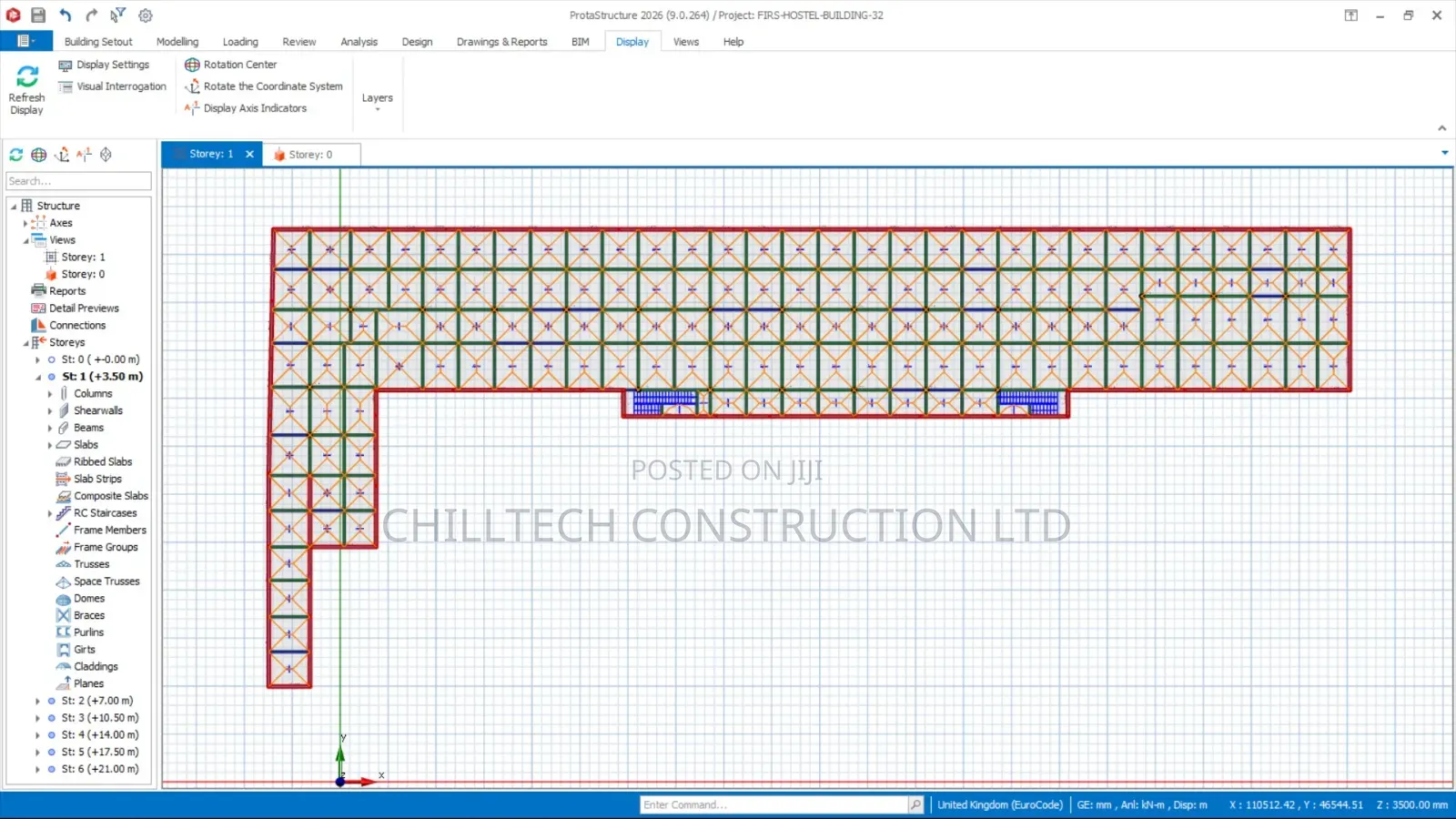Open the Analysis ribbon tab
This screenshot has width=1456, height=819.
[359, 42]
